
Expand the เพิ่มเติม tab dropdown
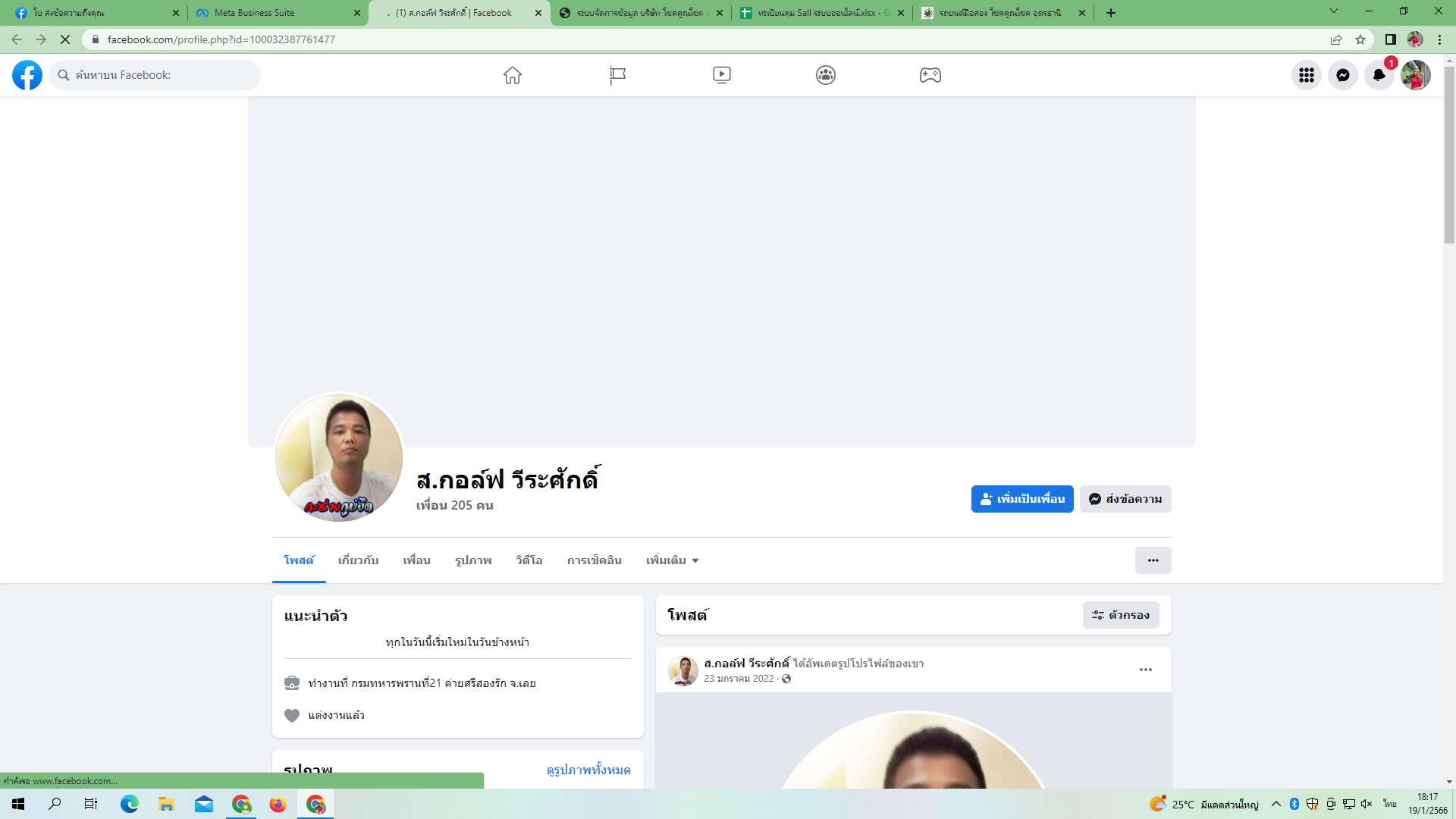point(672,560)
